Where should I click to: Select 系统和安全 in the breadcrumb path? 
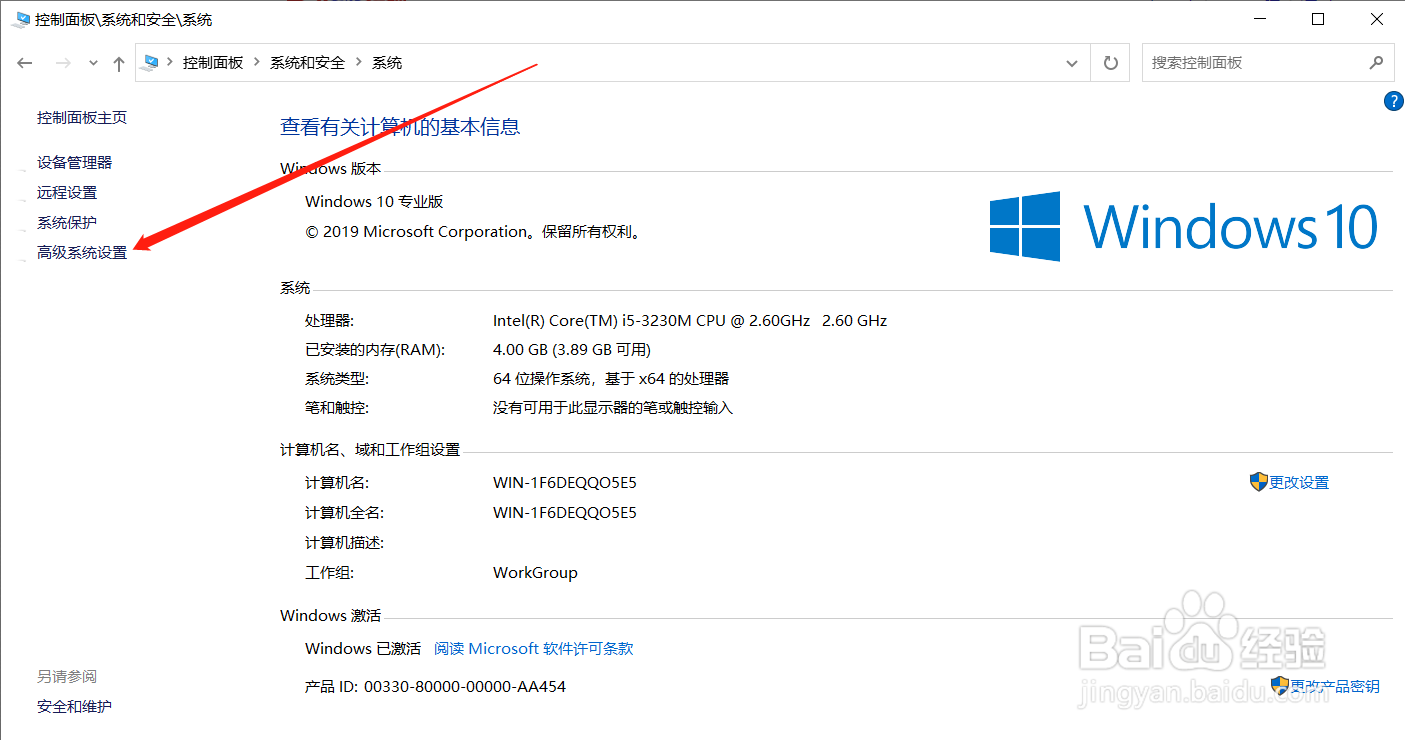point(307,62)
